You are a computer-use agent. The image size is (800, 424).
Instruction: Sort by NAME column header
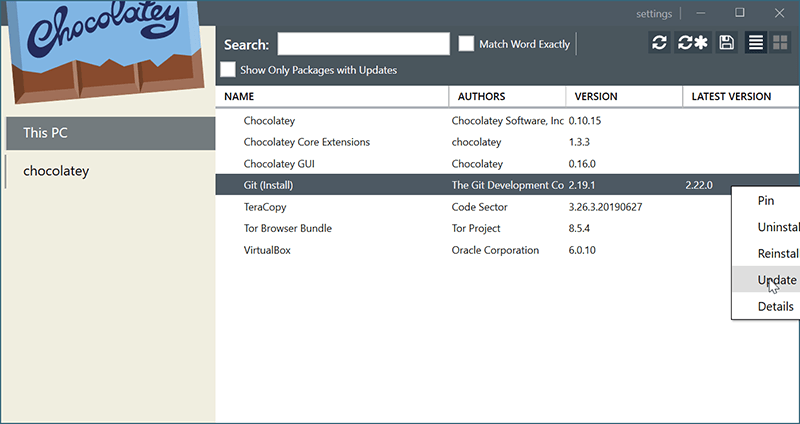[x=332, y=96]
